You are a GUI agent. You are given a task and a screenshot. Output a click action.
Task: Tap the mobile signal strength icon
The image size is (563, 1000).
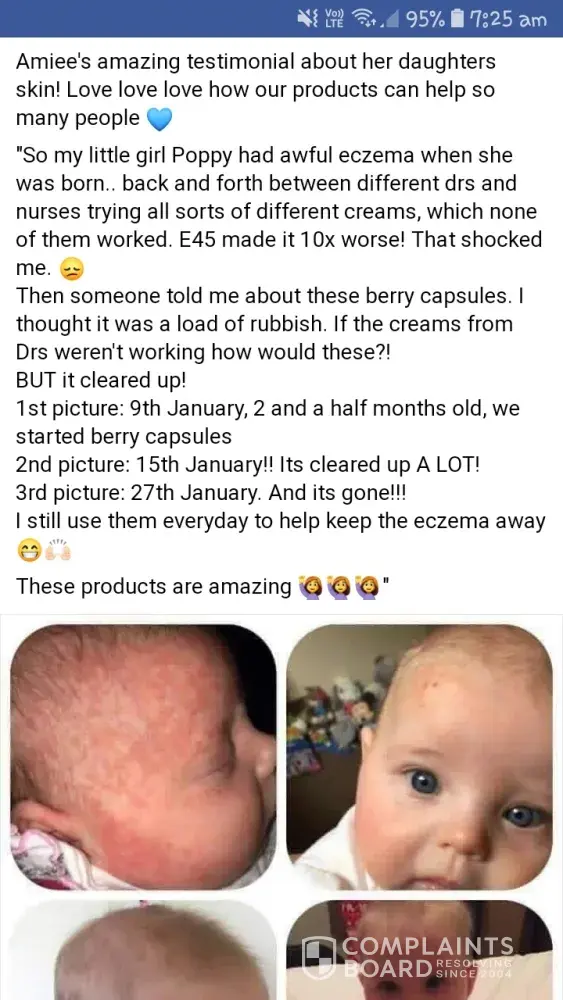click(x=389, y=20)
